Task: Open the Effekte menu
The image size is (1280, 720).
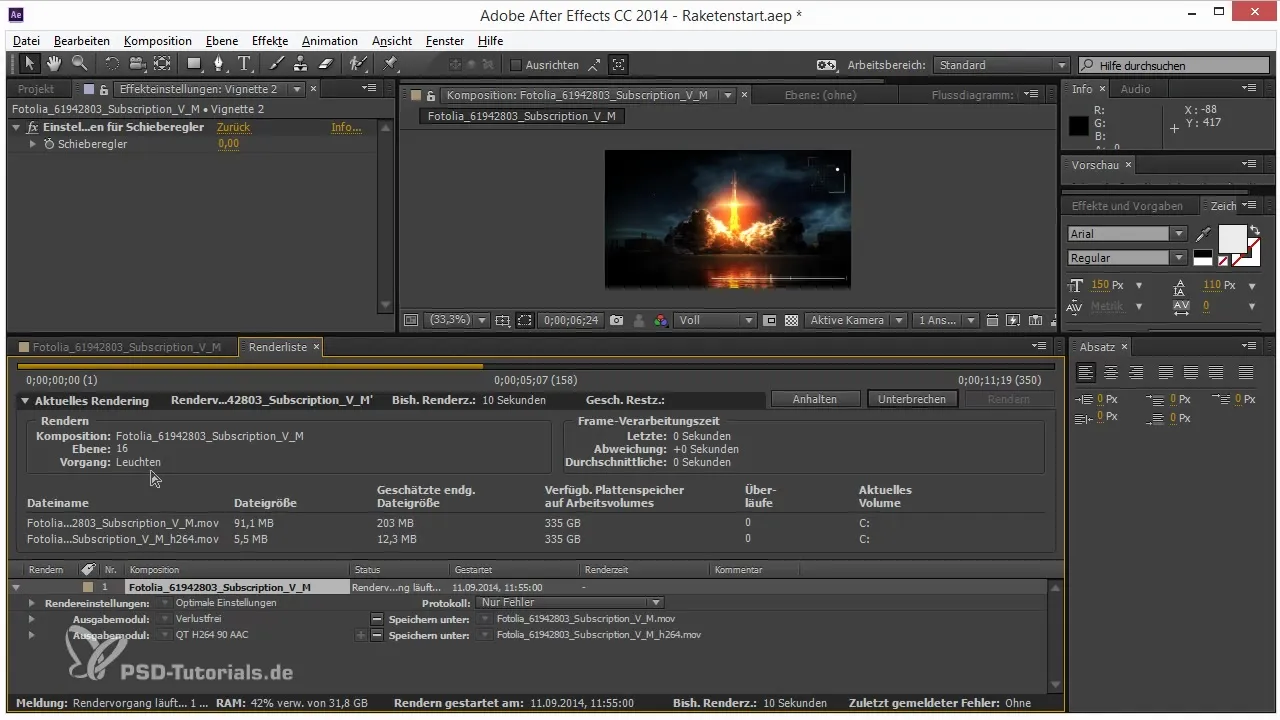Action: pos(270,41)
